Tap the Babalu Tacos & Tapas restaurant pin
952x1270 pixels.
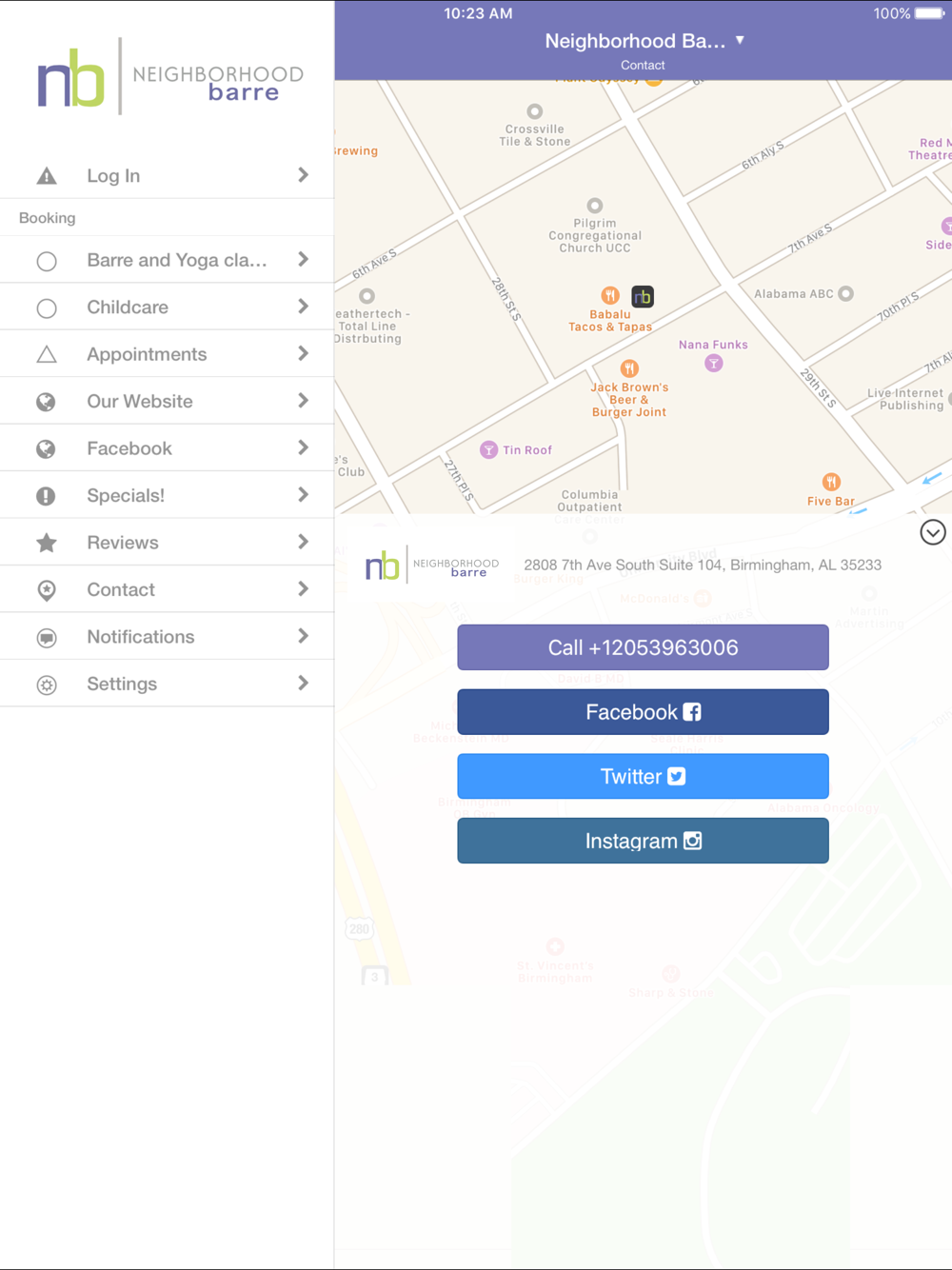click(610, 295)
